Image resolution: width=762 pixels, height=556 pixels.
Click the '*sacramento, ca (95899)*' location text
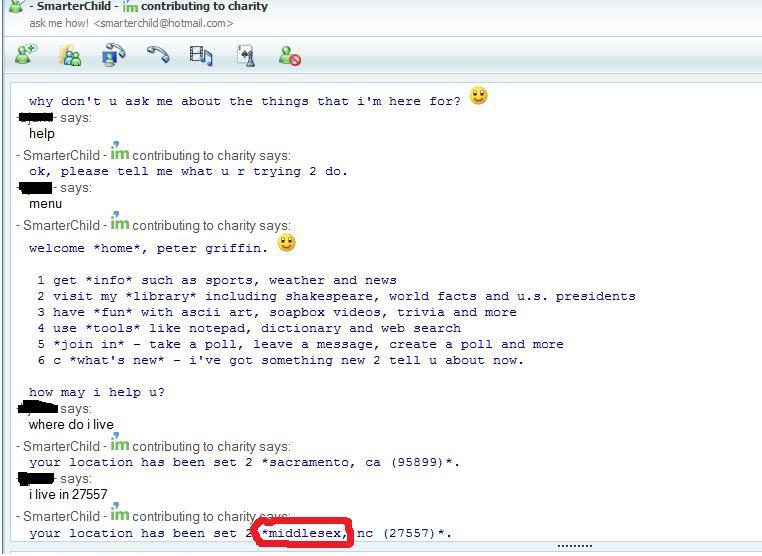coord(358,462)
